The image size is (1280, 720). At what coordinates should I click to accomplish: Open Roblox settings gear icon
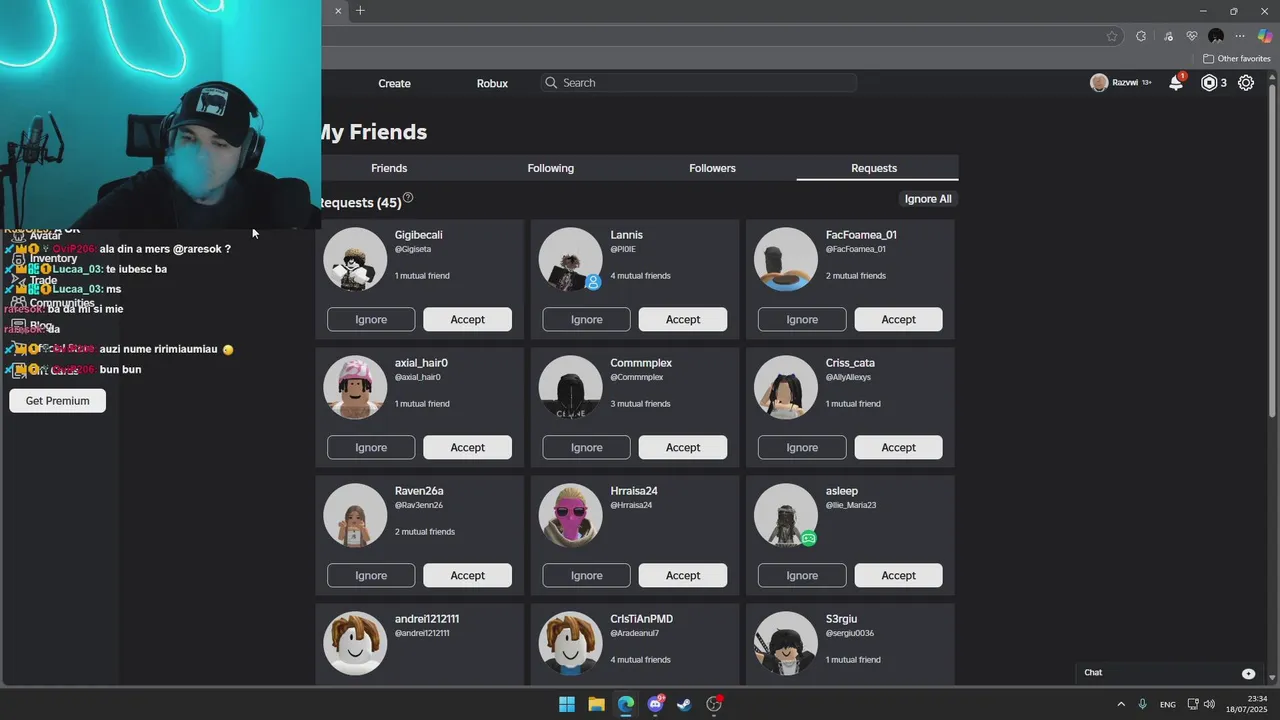[1246, 83]
